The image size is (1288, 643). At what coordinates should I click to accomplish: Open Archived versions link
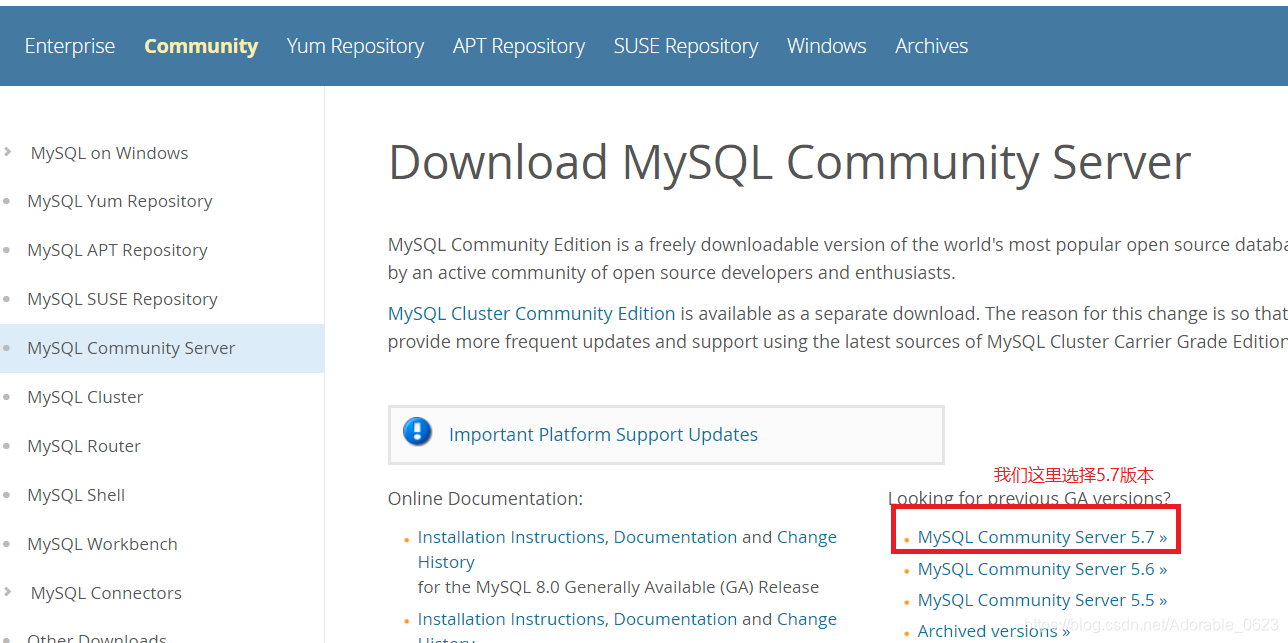[x=994, y=631]
